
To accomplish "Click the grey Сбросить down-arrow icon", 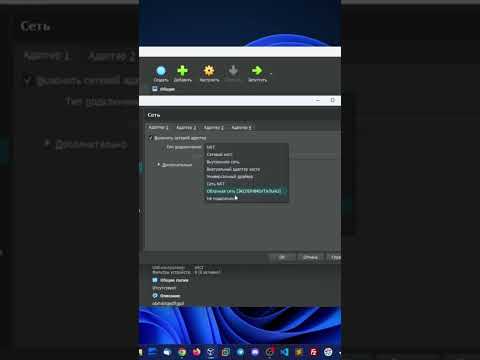I will click(233, 71).
